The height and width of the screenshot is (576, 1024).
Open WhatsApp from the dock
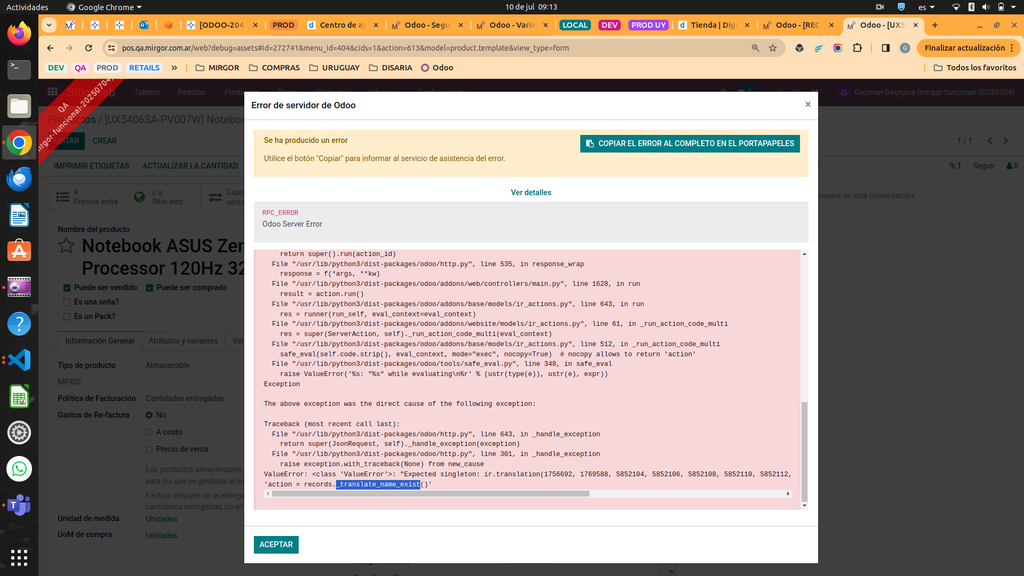point(19,469)
